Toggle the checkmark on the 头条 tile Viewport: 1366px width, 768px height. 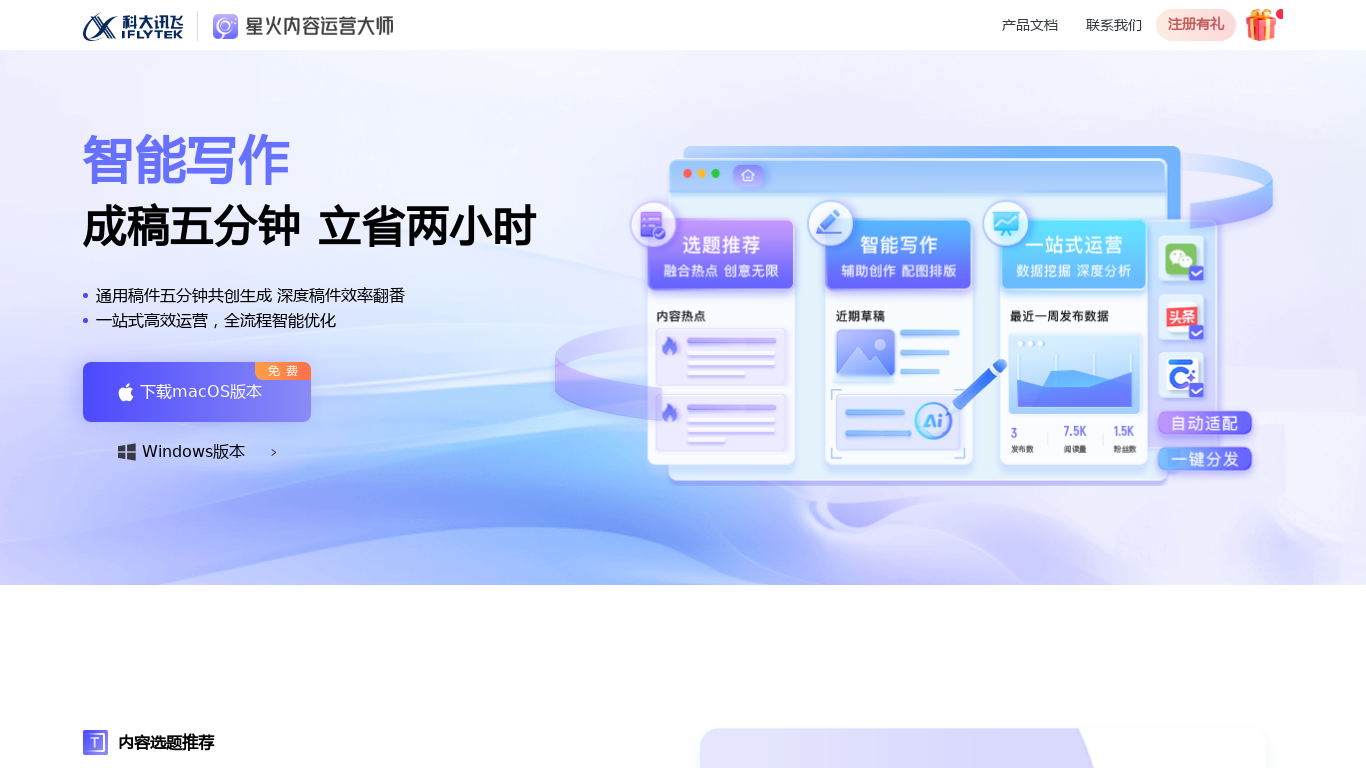tap(1196, 332)
